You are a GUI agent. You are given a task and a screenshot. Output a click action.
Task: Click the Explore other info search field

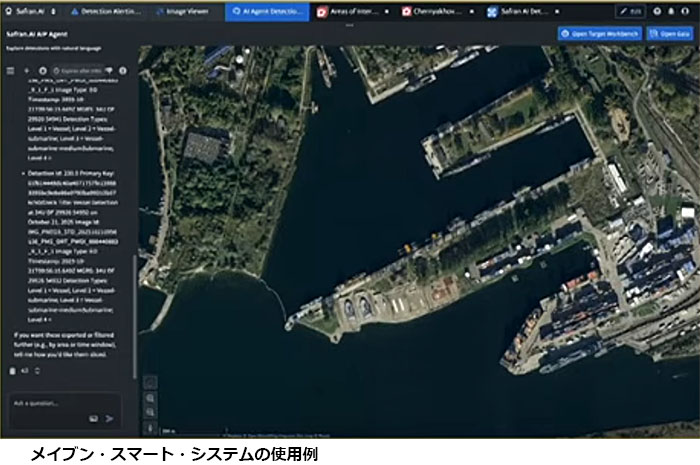pos(78,71)
